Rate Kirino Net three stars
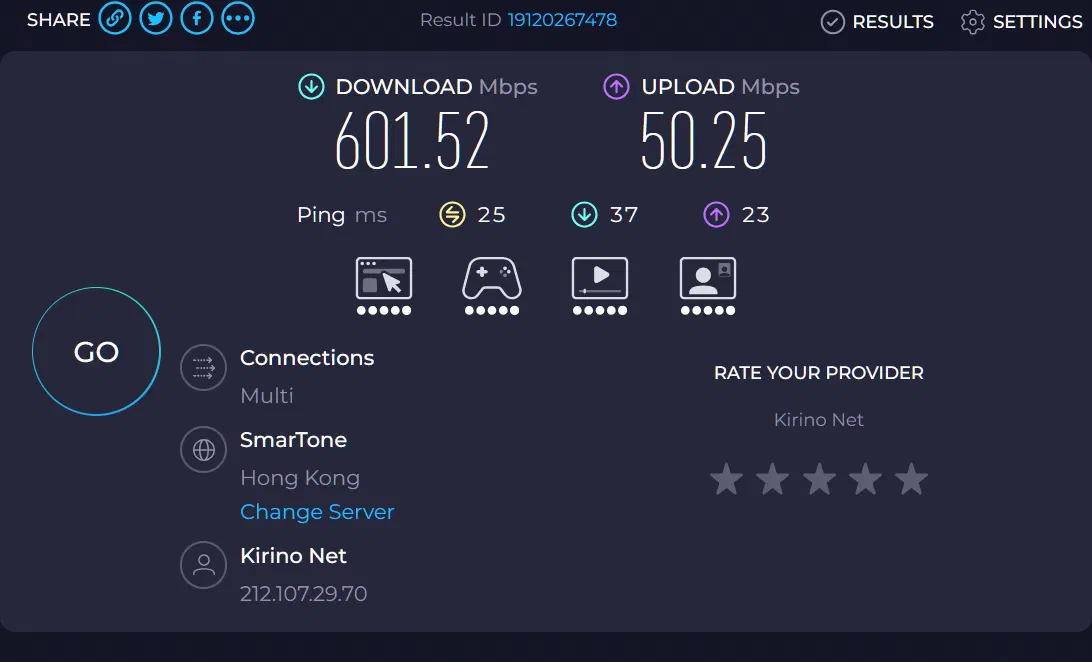The image size is (1092, 662). pos(819,480)
